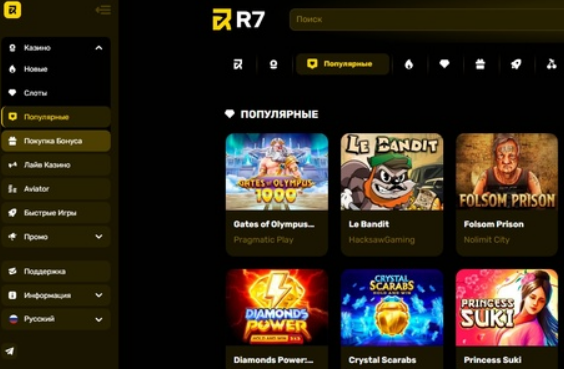This screenshot has width=564, height=369.
Task: Select Популярные in the sidebar
Action: point(56,117)
